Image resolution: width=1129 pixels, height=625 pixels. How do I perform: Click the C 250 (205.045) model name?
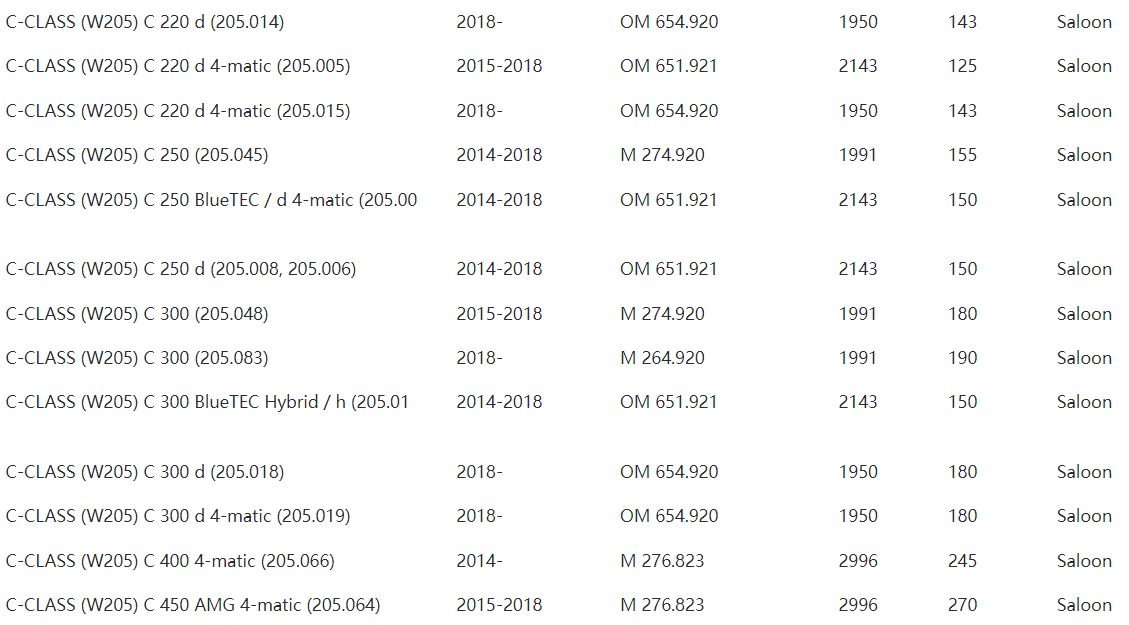[x=137, y=155]
